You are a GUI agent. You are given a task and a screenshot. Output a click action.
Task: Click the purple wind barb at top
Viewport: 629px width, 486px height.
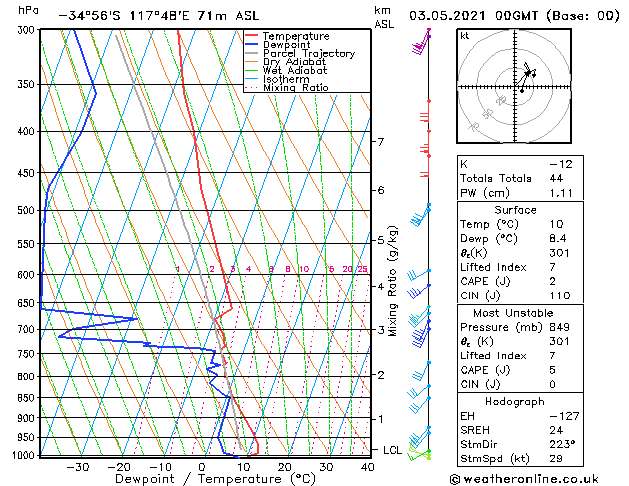[421, 43]
